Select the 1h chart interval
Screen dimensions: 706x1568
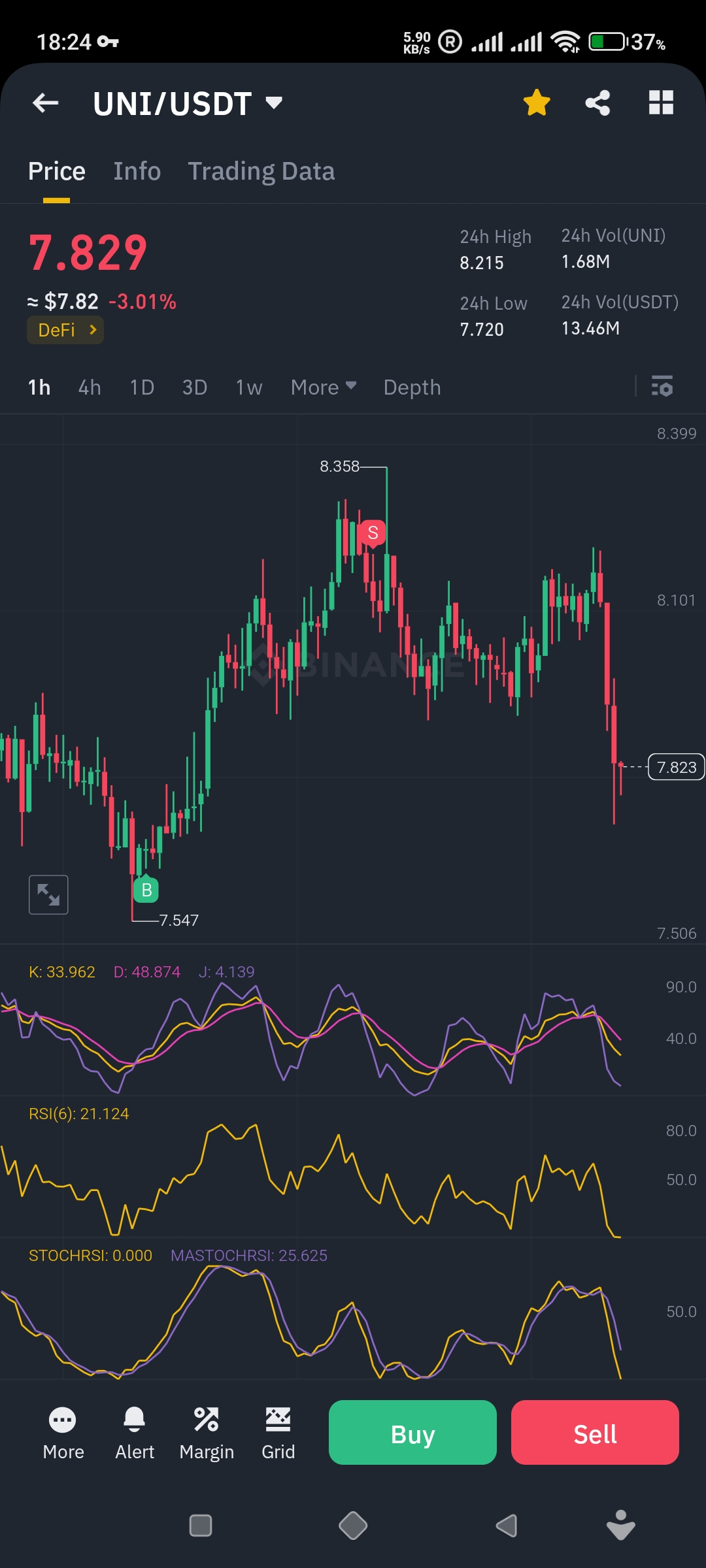click(x=39, y=387)
